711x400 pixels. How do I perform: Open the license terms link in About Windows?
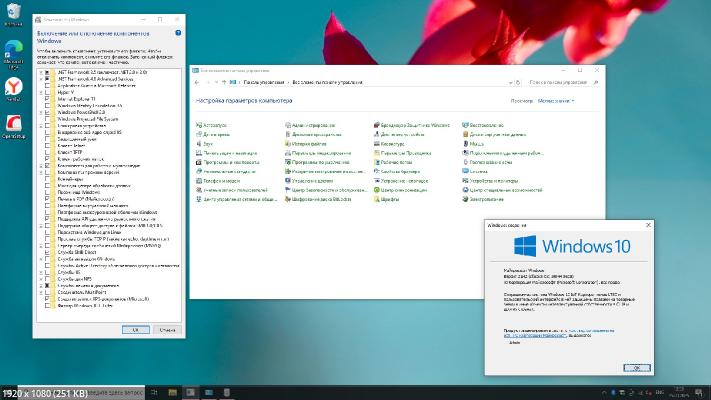point(559,333)
